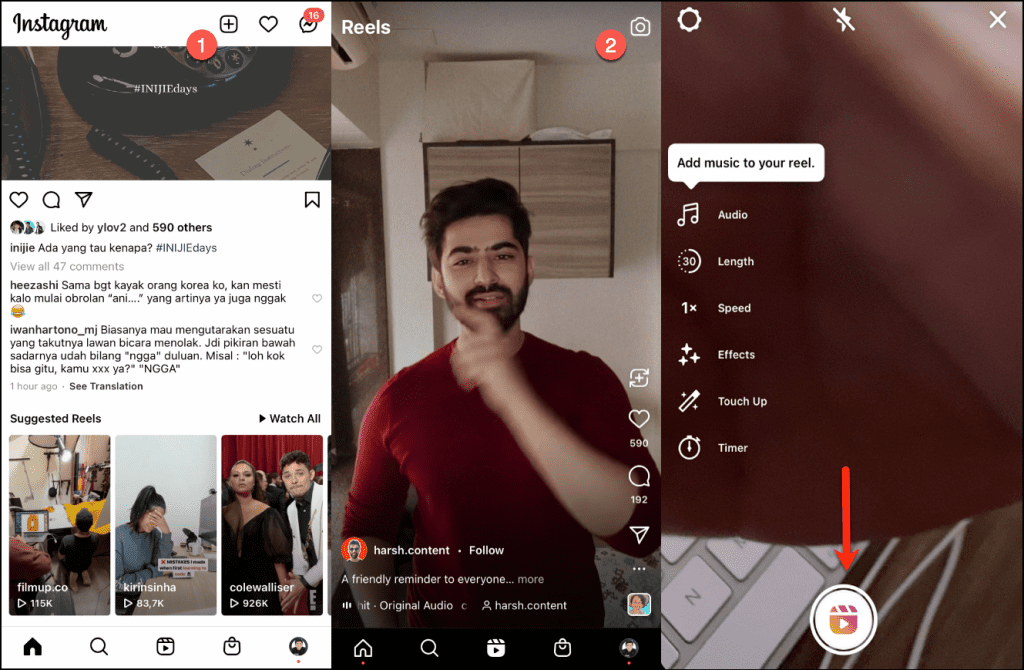Select Reels tab in Reels screen bar

[496, 648]
